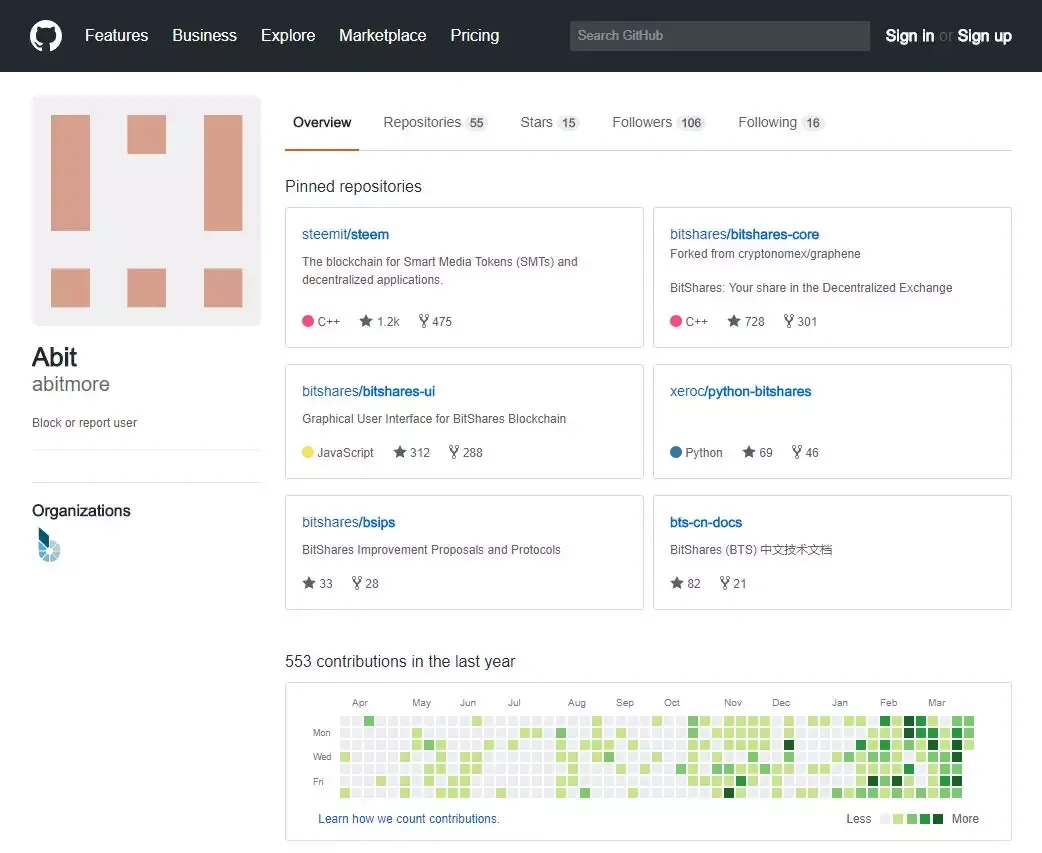Open the Features menu item
Viewport: 1042px width, 853px height.
pos(116,36)
